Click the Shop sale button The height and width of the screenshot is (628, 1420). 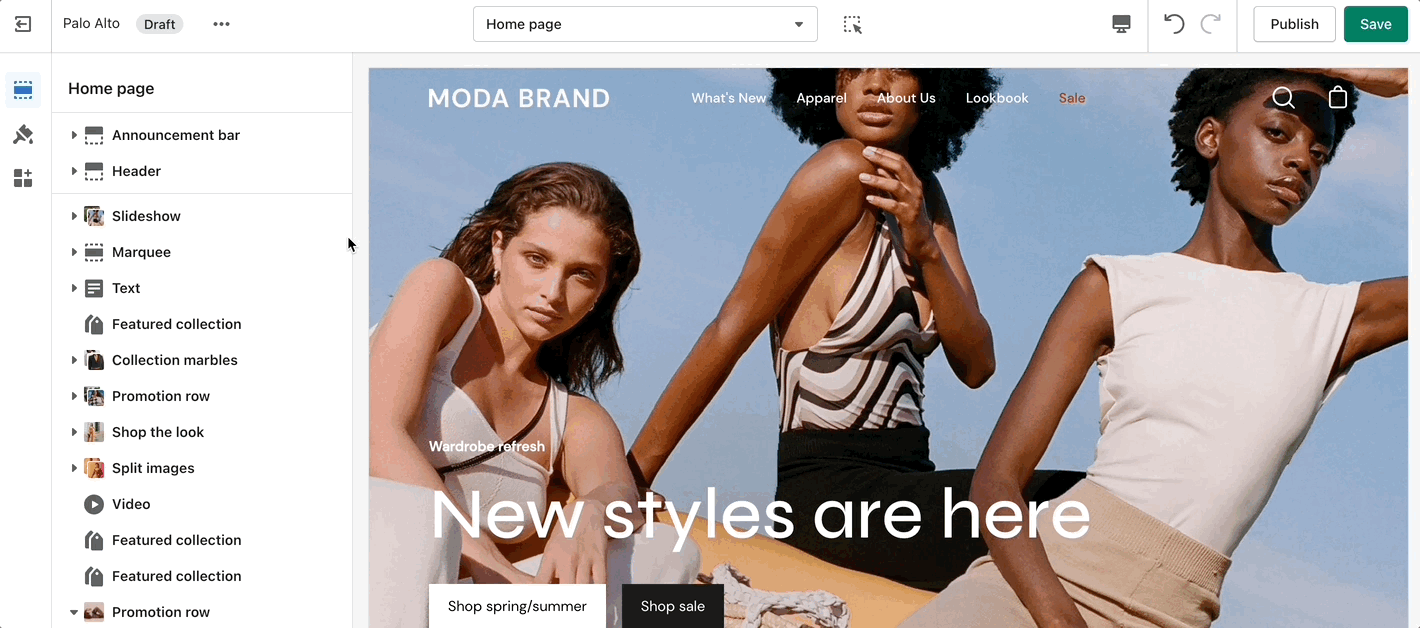(673, 606)
